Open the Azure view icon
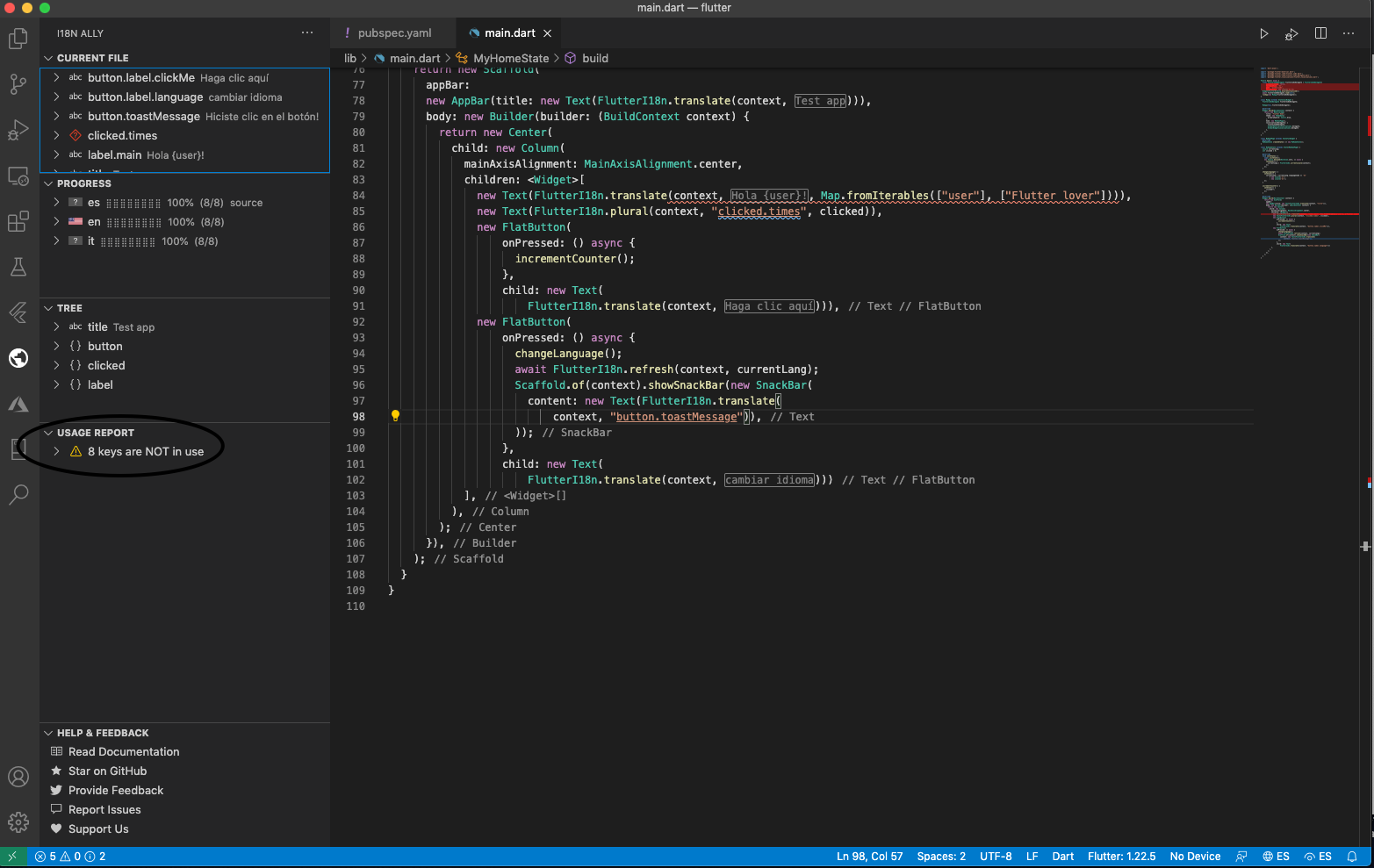The height and width of the screenshot is (868, 1374). 18,404
